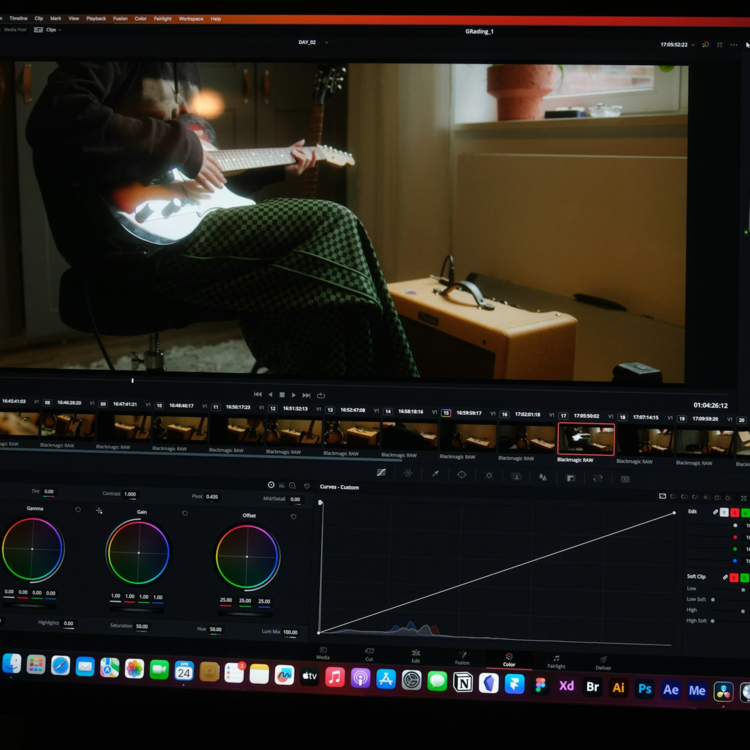Toggle the Y luminance channel button in Edit
Screen dimensions: 750x750
[724, 512]
